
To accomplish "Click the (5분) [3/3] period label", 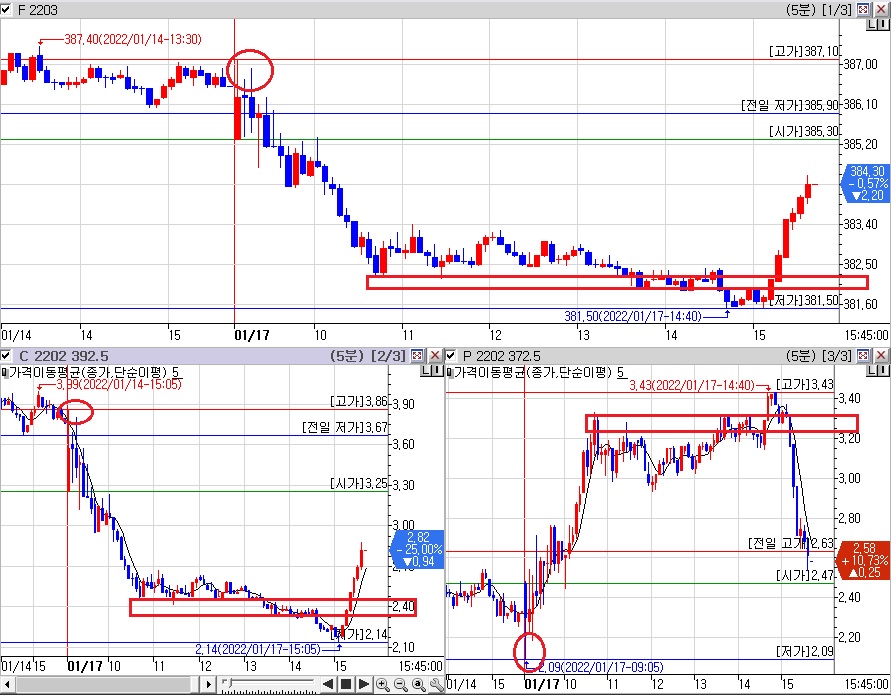I will tap(819, 356).
